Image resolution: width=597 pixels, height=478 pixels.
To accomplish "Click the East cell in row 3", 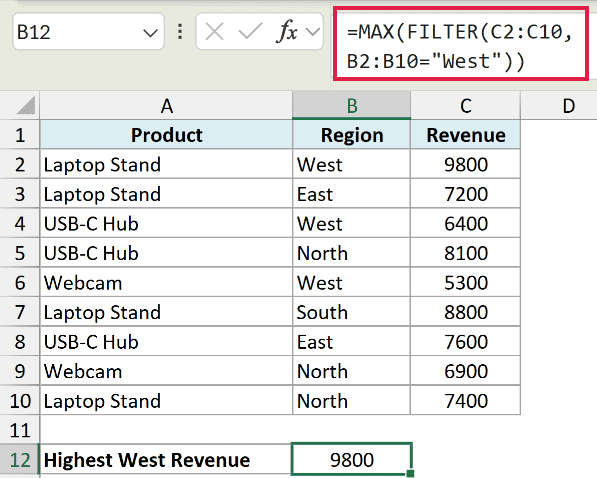I will [x=351, y=193].
